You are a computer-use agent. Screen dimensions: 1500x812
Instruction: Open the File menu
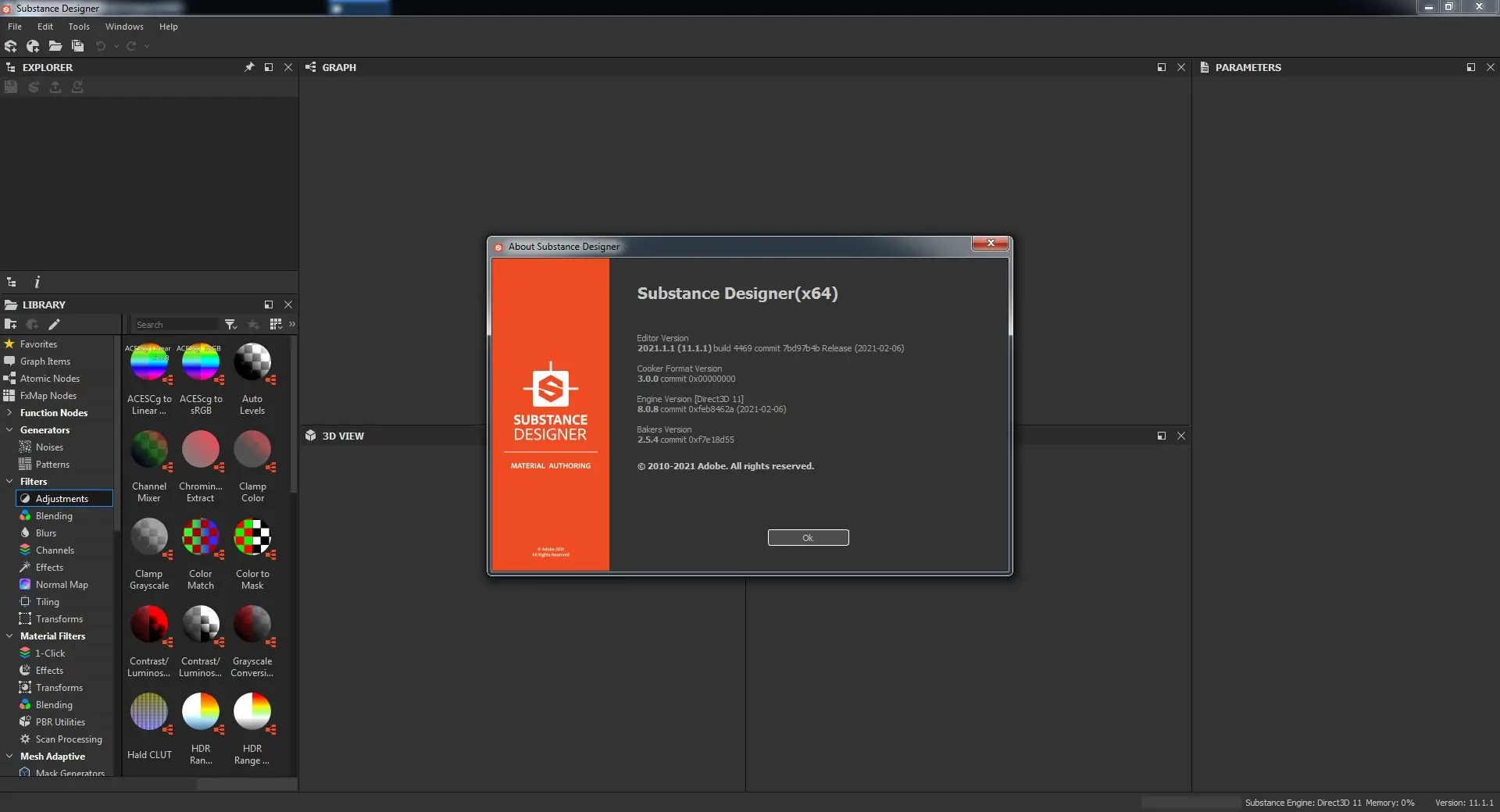pos(15,27)
